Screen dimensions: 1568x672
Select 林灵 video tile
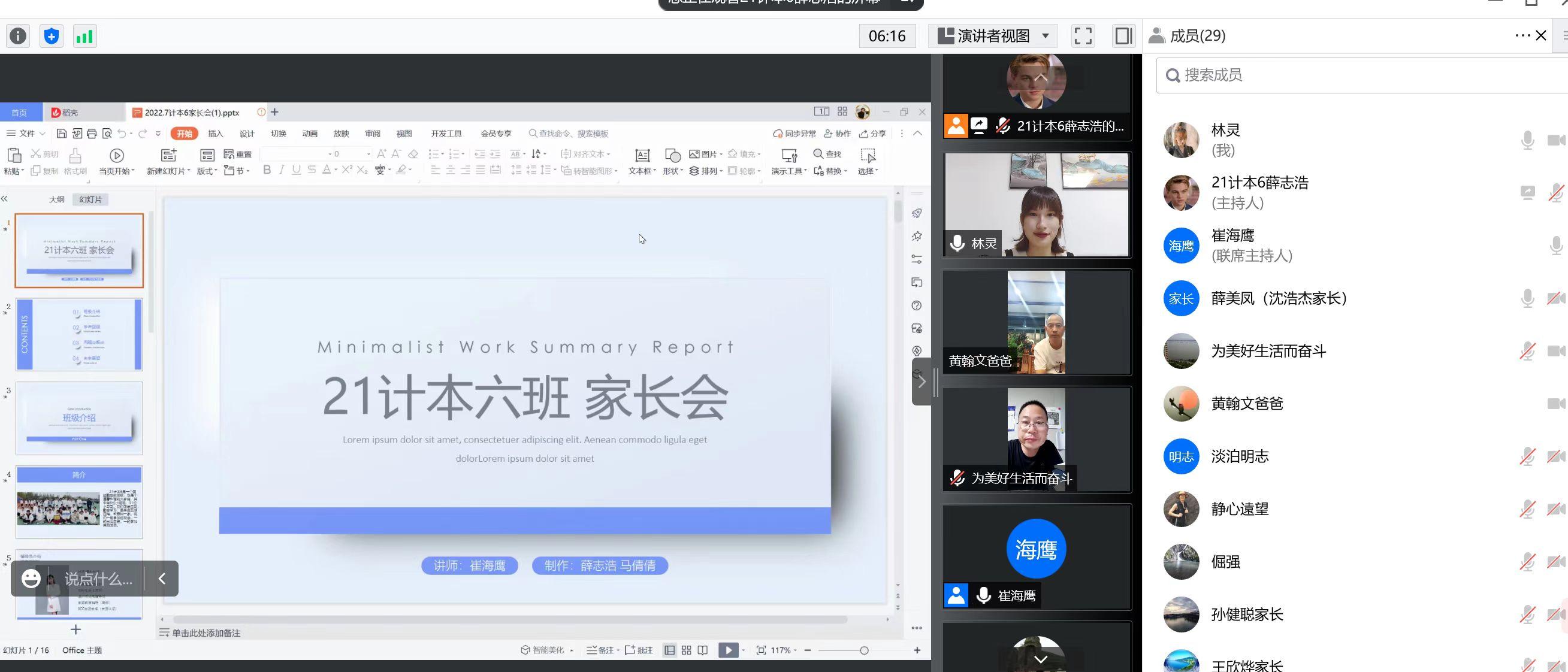coord(1037,204)
